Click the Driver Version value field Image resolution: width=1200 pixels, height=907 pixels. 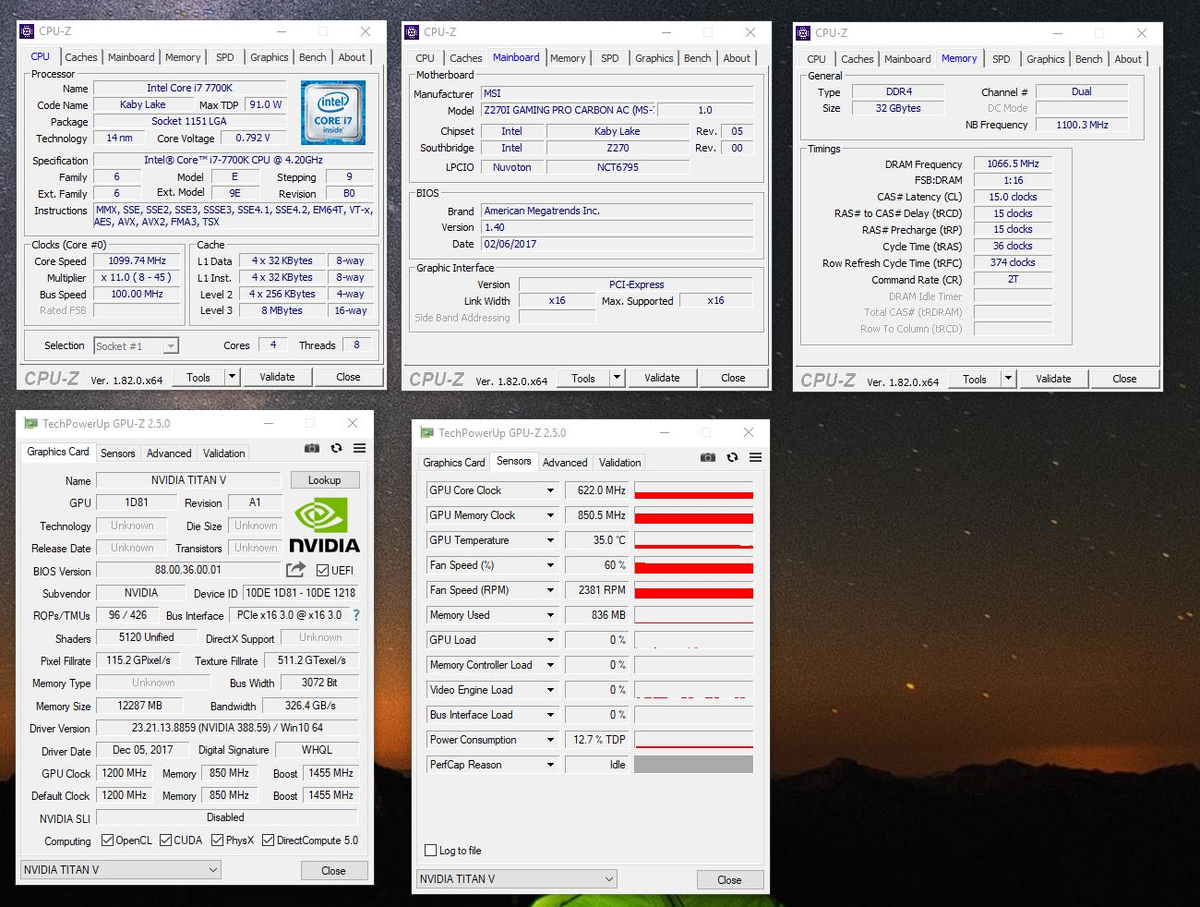click(x=226, y=728)
